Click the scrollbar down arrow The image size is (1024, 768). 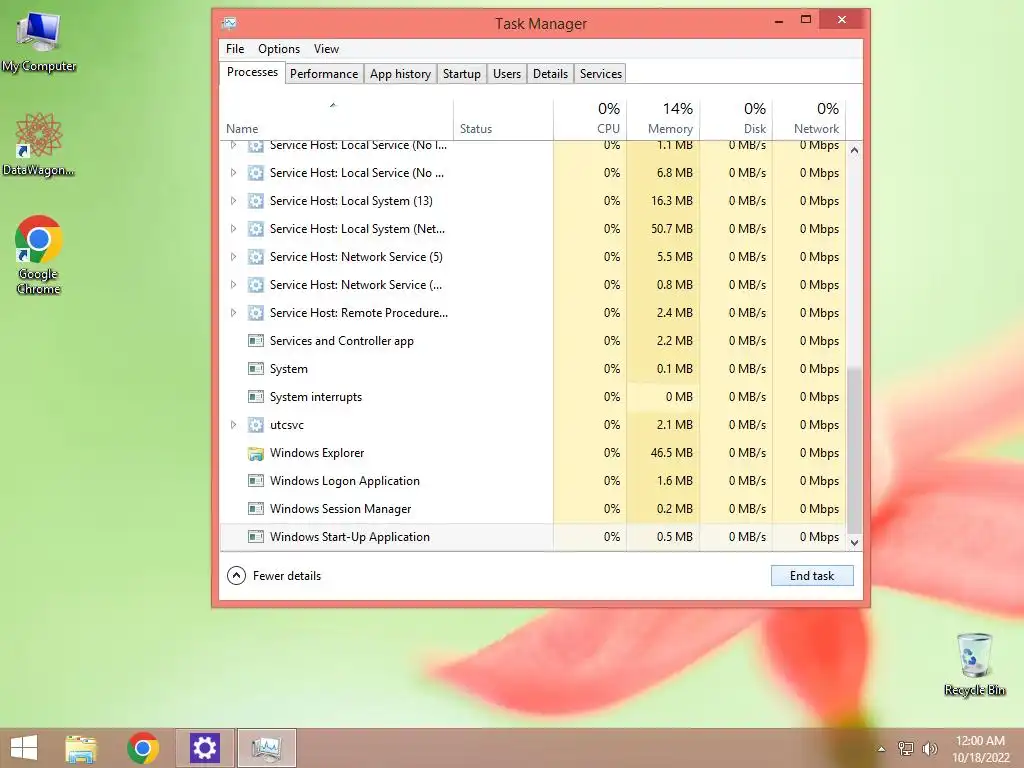click(854, 543)
